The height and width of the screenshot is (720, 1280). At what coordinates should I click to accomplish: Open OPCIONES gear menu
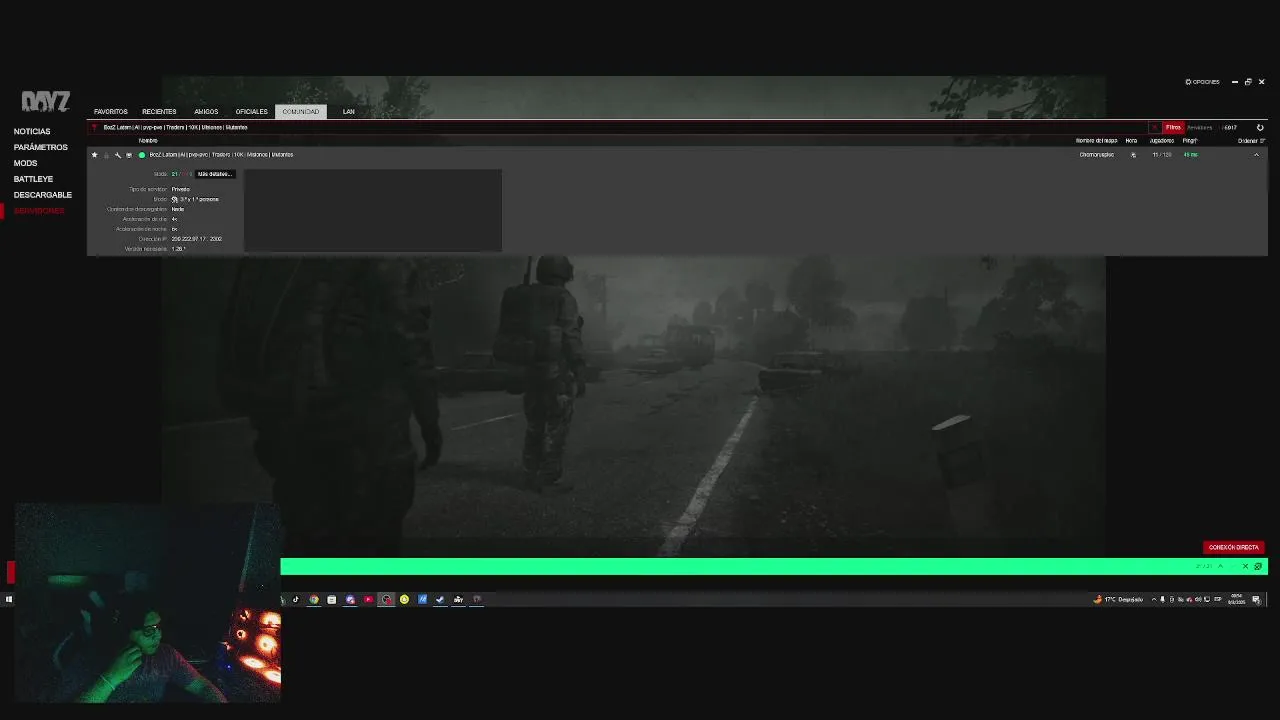coord(1202,82)
